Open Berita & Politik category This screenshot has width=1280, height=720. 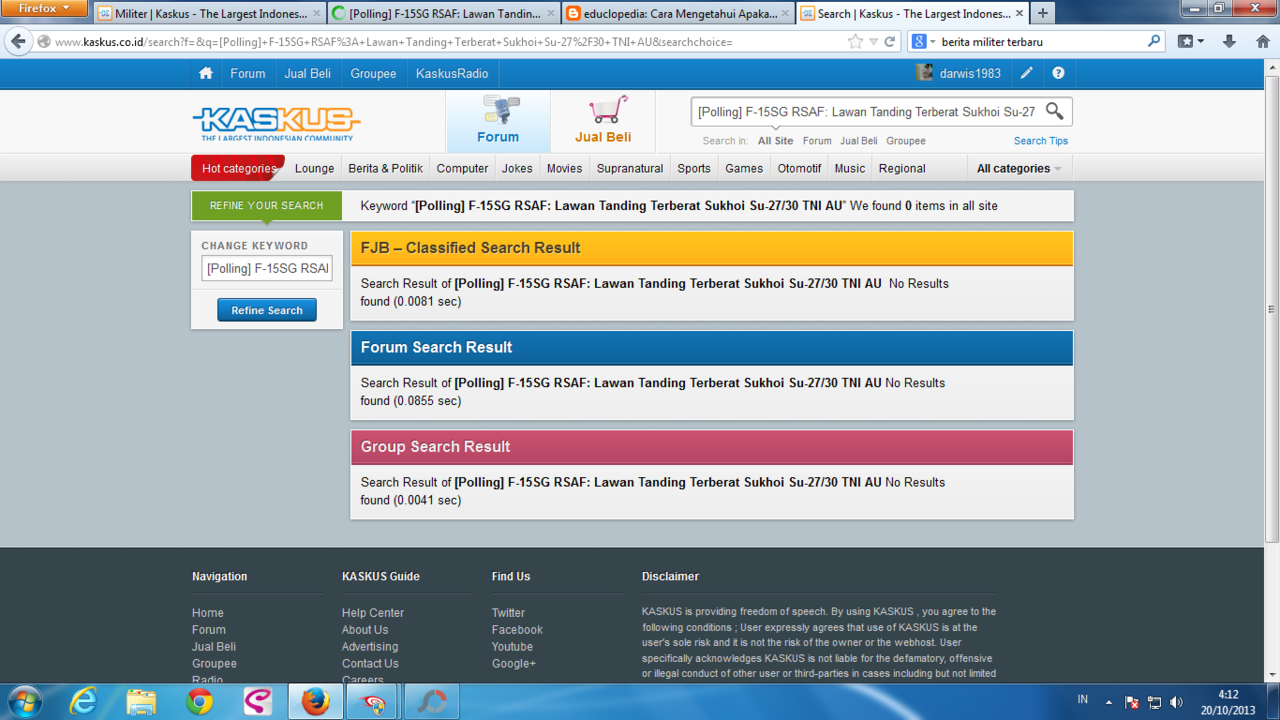[x=385, y=168]
